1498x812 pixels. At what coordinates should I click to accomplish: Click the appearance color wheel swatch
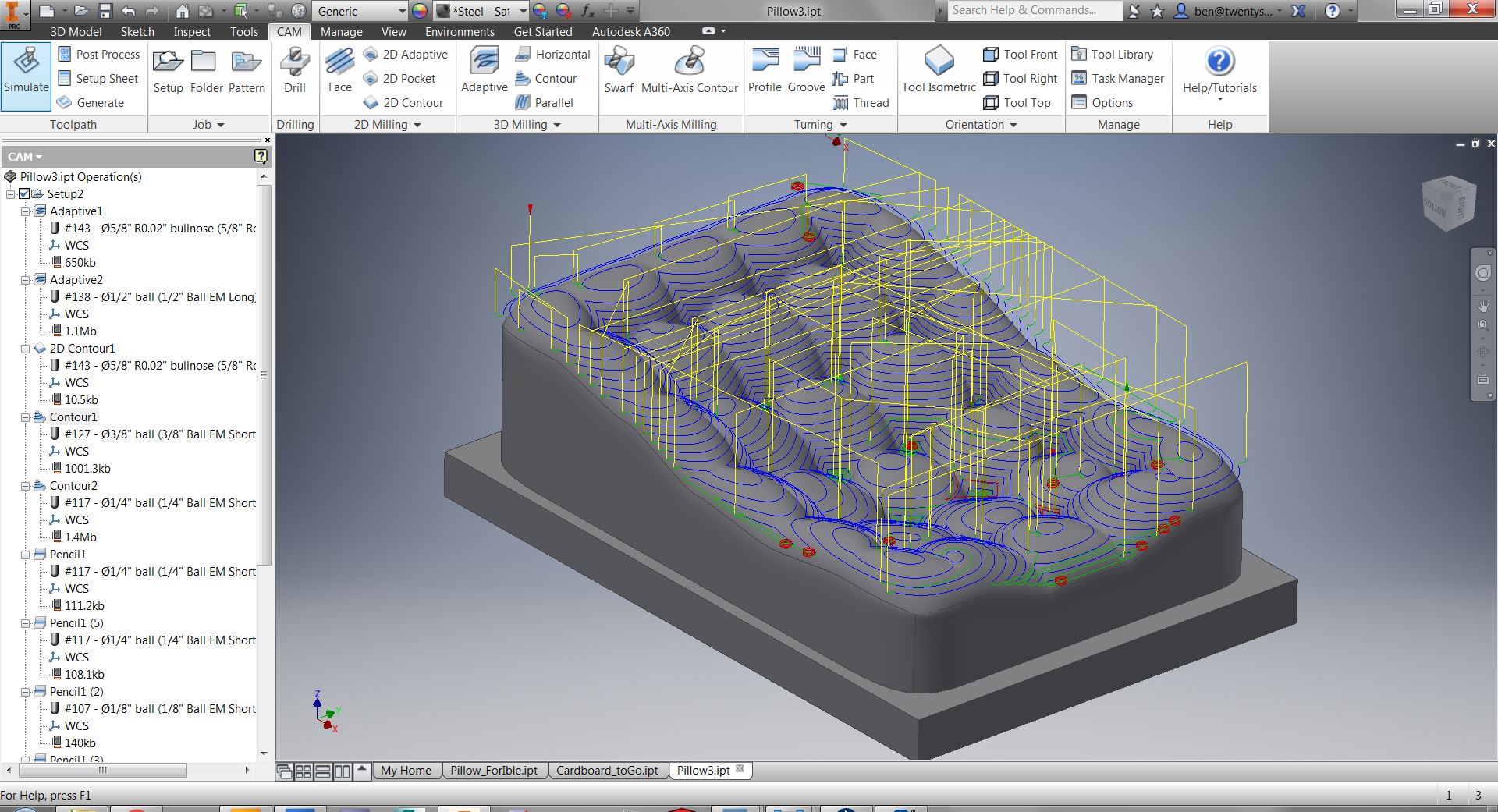[420, 11]
